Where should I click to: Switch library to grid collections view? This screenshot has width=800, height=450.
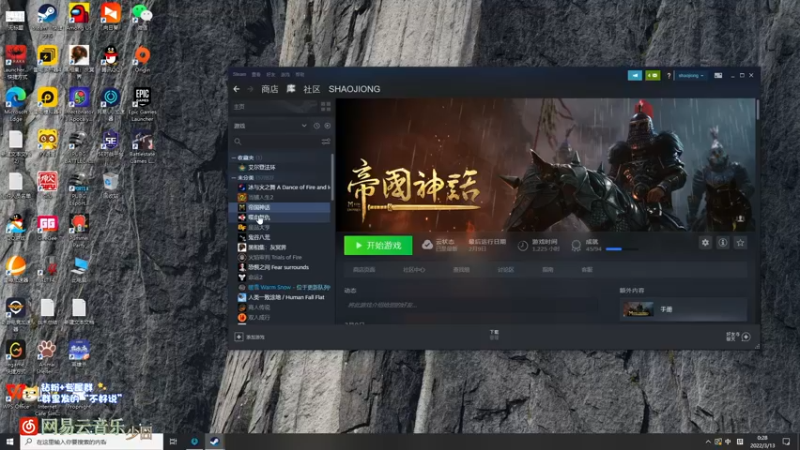tap(326, 107)
